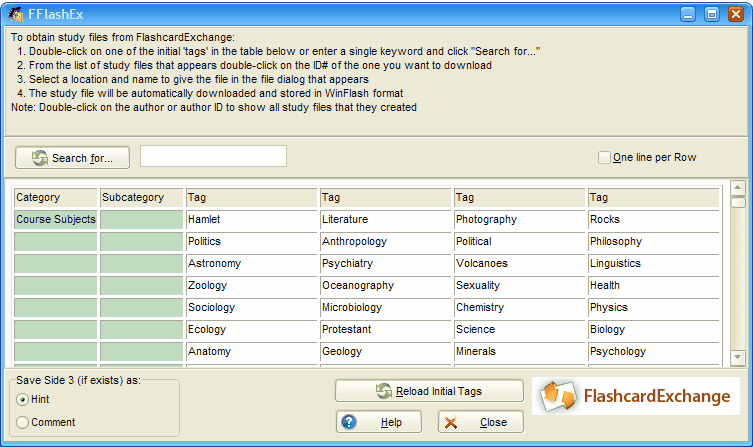Viewport: 753px width, 447px height.
Task: Click the Subcategory column header
Action: pyautogui.click(x=141, y=197)
